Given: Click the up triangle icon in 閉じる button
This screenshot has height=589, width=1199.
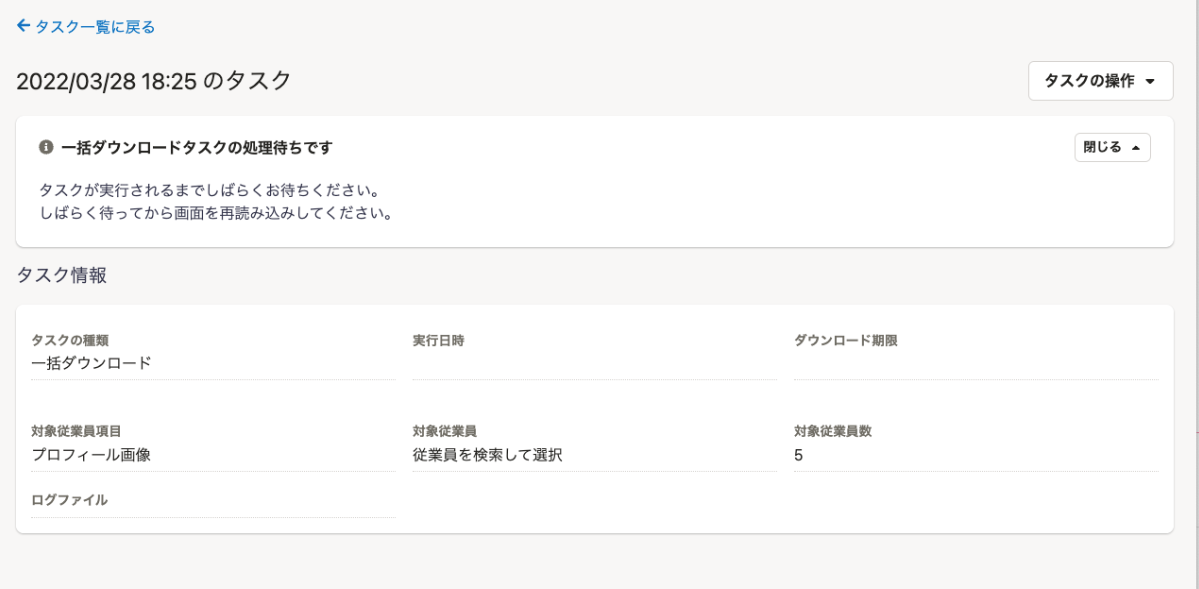Looking at the screenshot, I should 1135,148.
